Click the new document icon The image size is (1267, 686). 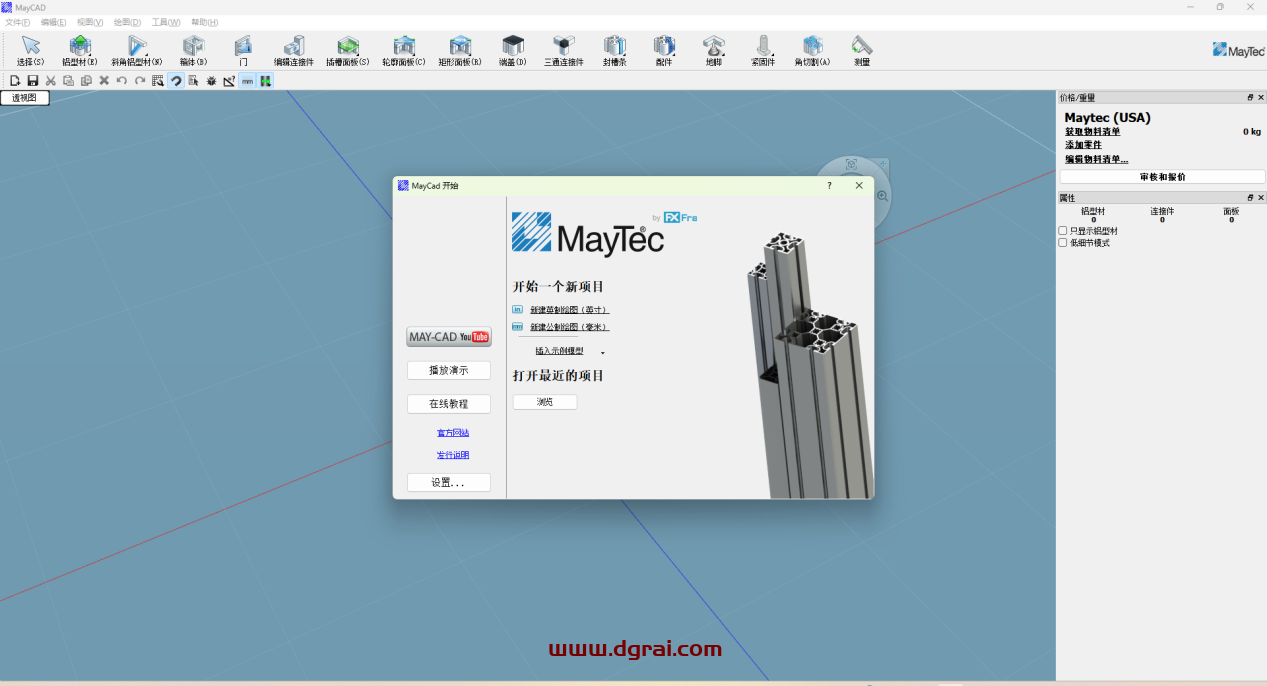tap(15, 80)
